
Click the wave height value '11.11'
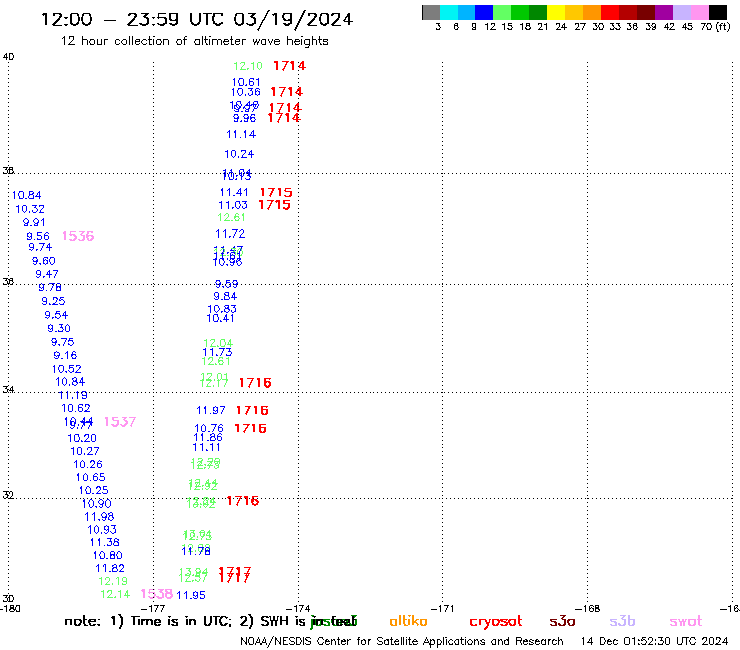(206, 447)
